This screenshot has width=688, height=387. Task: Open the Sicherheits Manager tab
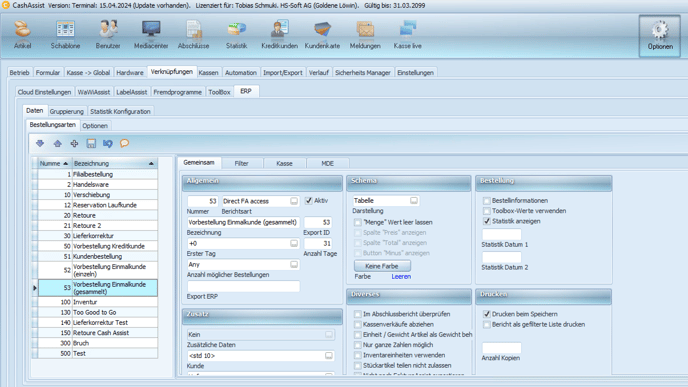pos(363,73)
